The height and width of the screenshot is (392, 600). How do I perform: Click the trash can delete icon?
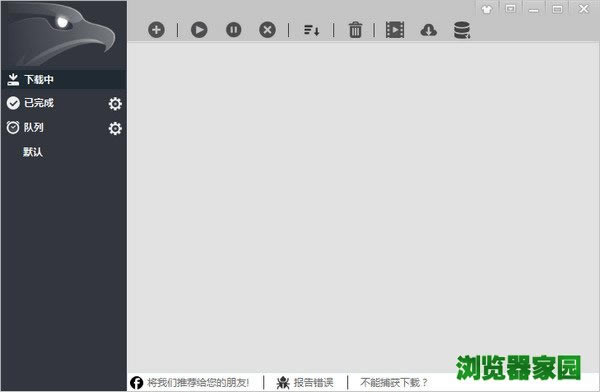[x=355, y=30]
